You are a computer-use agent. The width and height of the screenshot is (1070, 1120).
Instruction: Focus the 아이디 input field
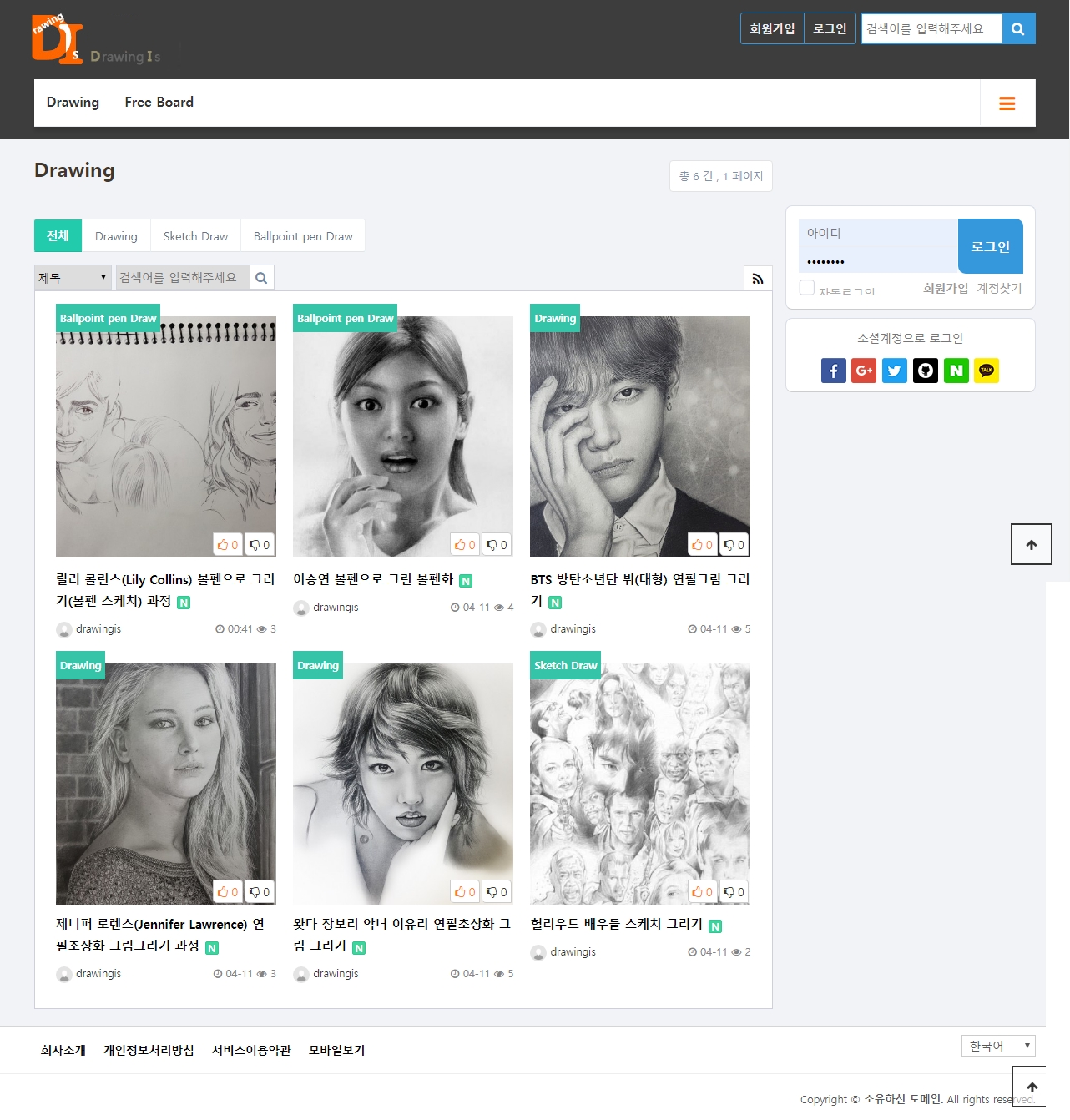click(878, 233)
